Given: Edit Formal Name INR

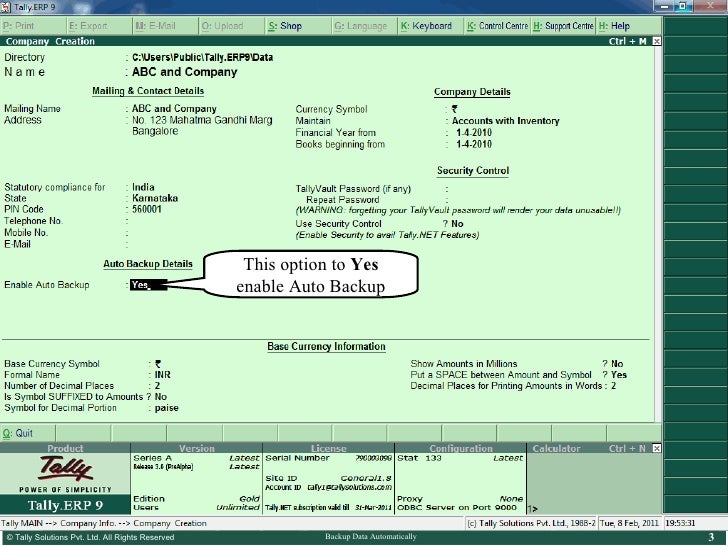Looking at the screenshot, I should (162, 375).
